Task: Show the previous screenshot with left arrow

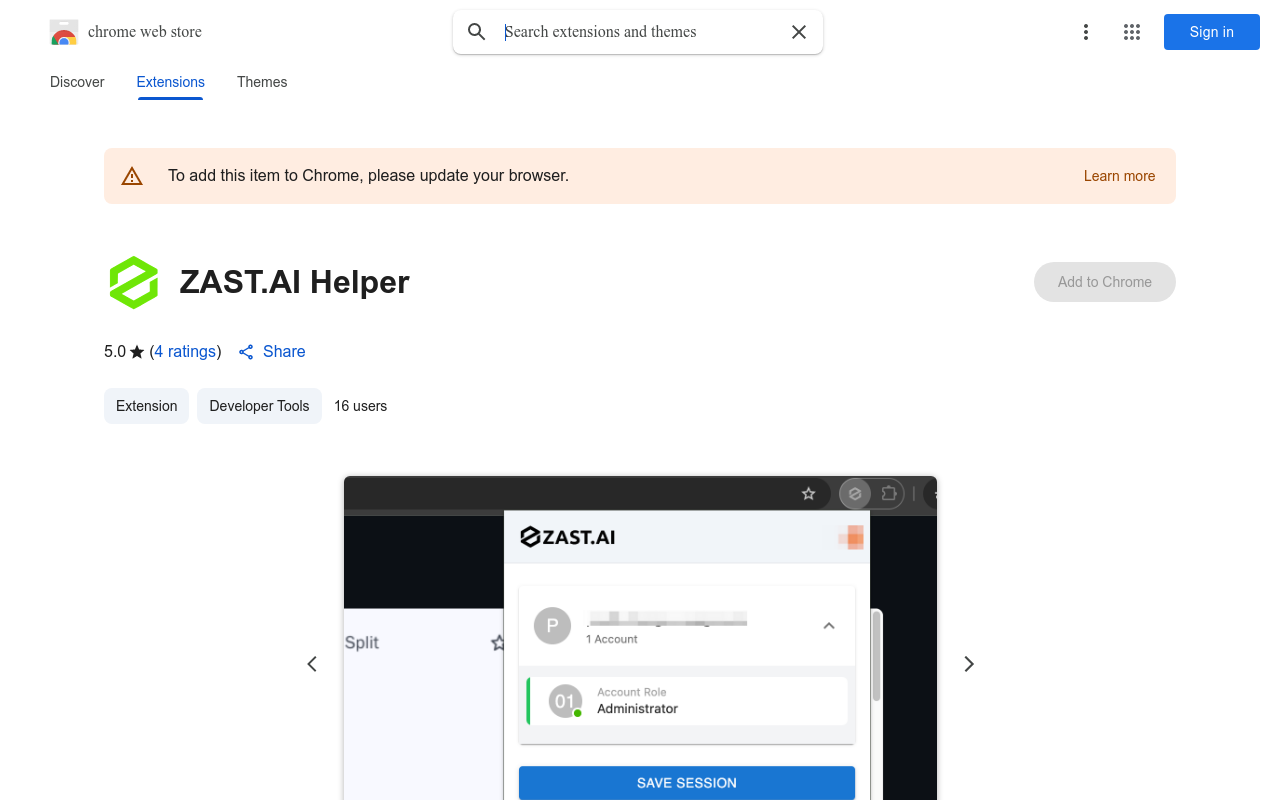Action: 312,664
